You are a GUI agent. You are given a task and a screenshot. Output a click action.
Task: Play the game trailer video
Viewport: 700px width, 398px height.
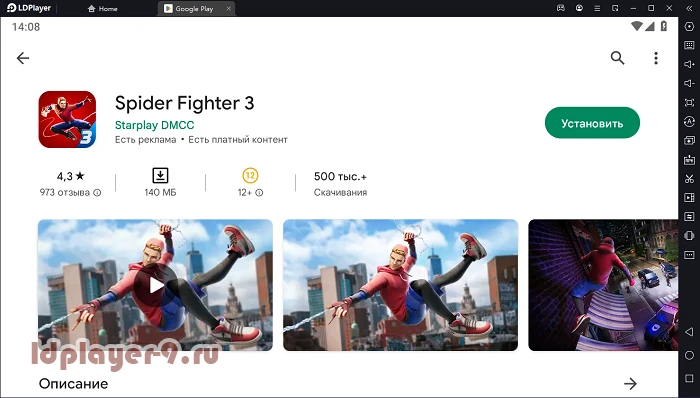[156, 285]
